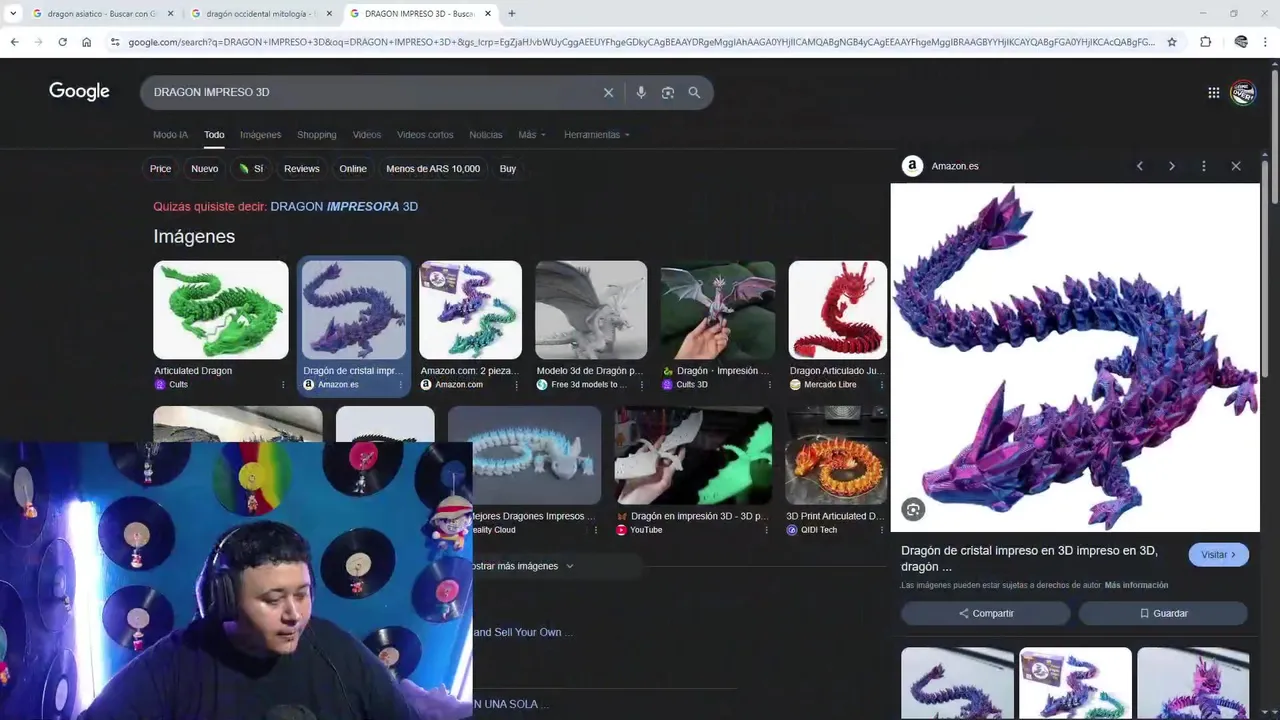This screenshot has width=1280, height=720.
Task: Open Modo IA search mode
Action: click(170, 135)
